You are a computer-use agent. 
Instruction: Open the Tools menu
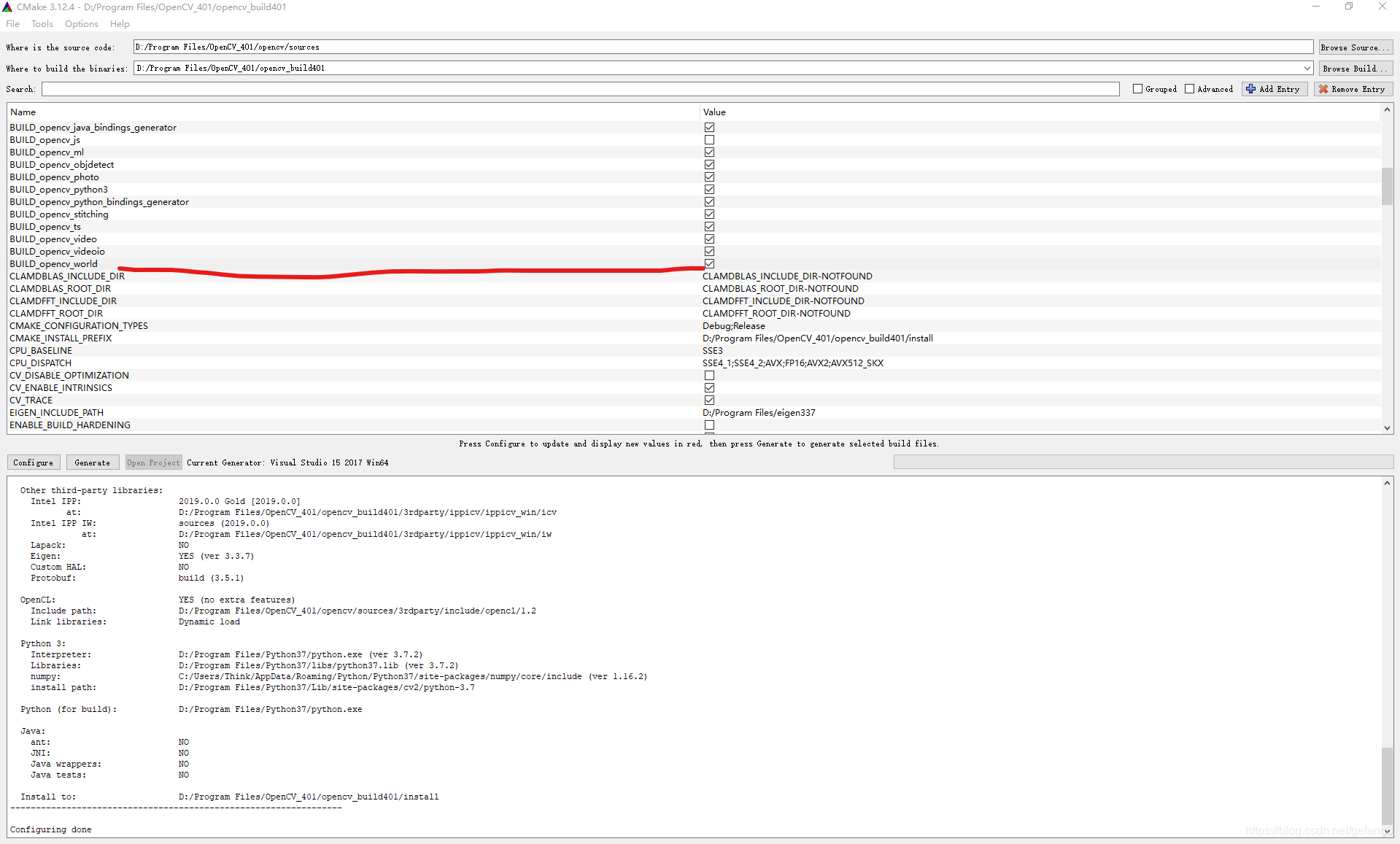42,24
